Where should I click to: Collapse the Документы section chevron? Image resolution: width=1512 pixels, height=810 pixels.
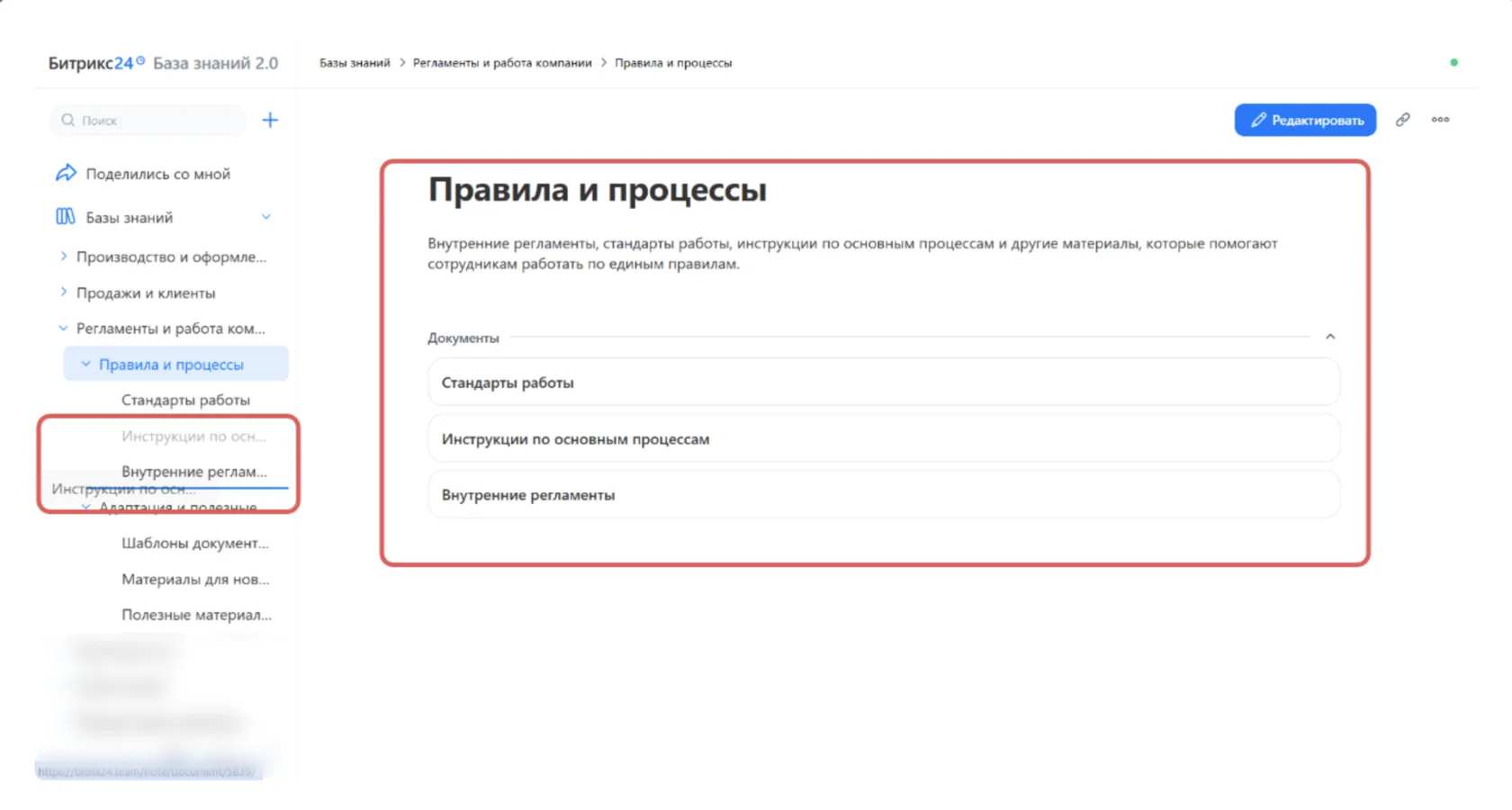tap(1330, 337)
